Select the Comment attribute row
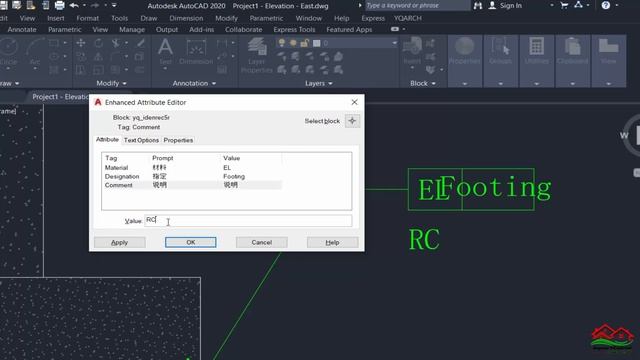The width and height of the screenshot is (640, 360). [x=192, y=185]
